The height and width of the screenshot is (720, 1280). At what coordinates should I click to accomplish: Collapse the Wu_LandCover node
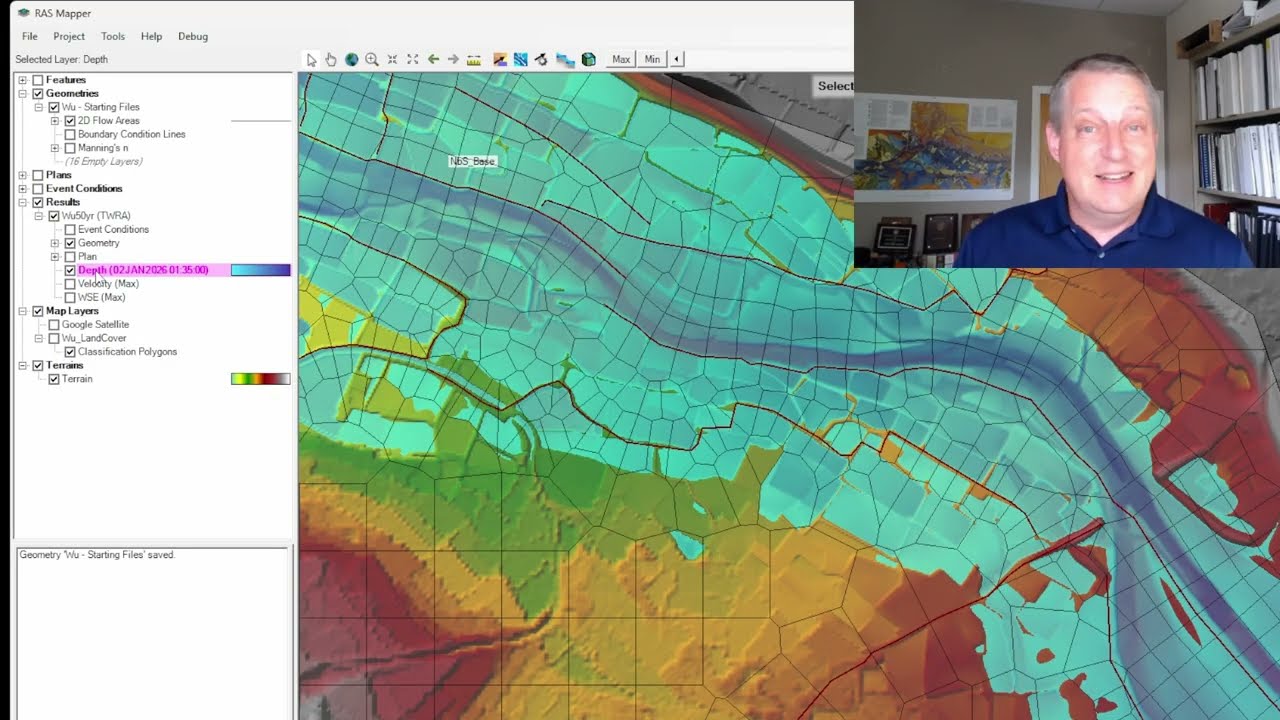39,338
